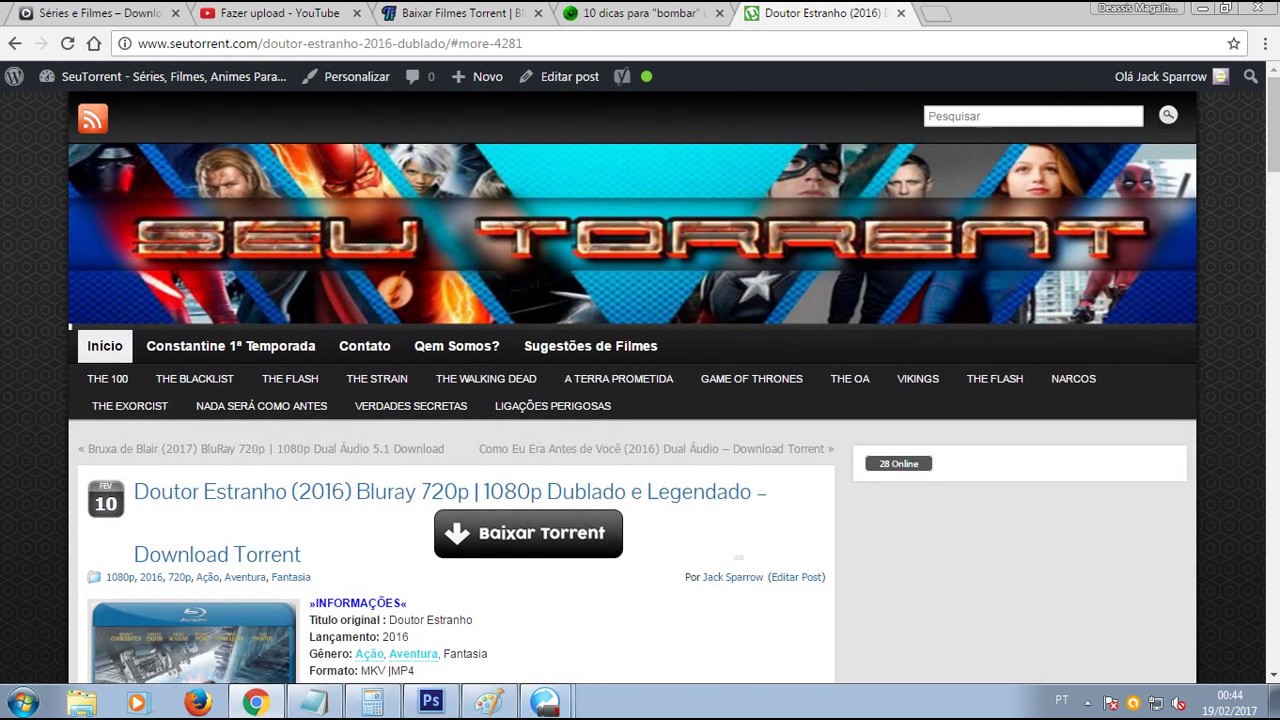Go to the browser home page

(94, 44)
